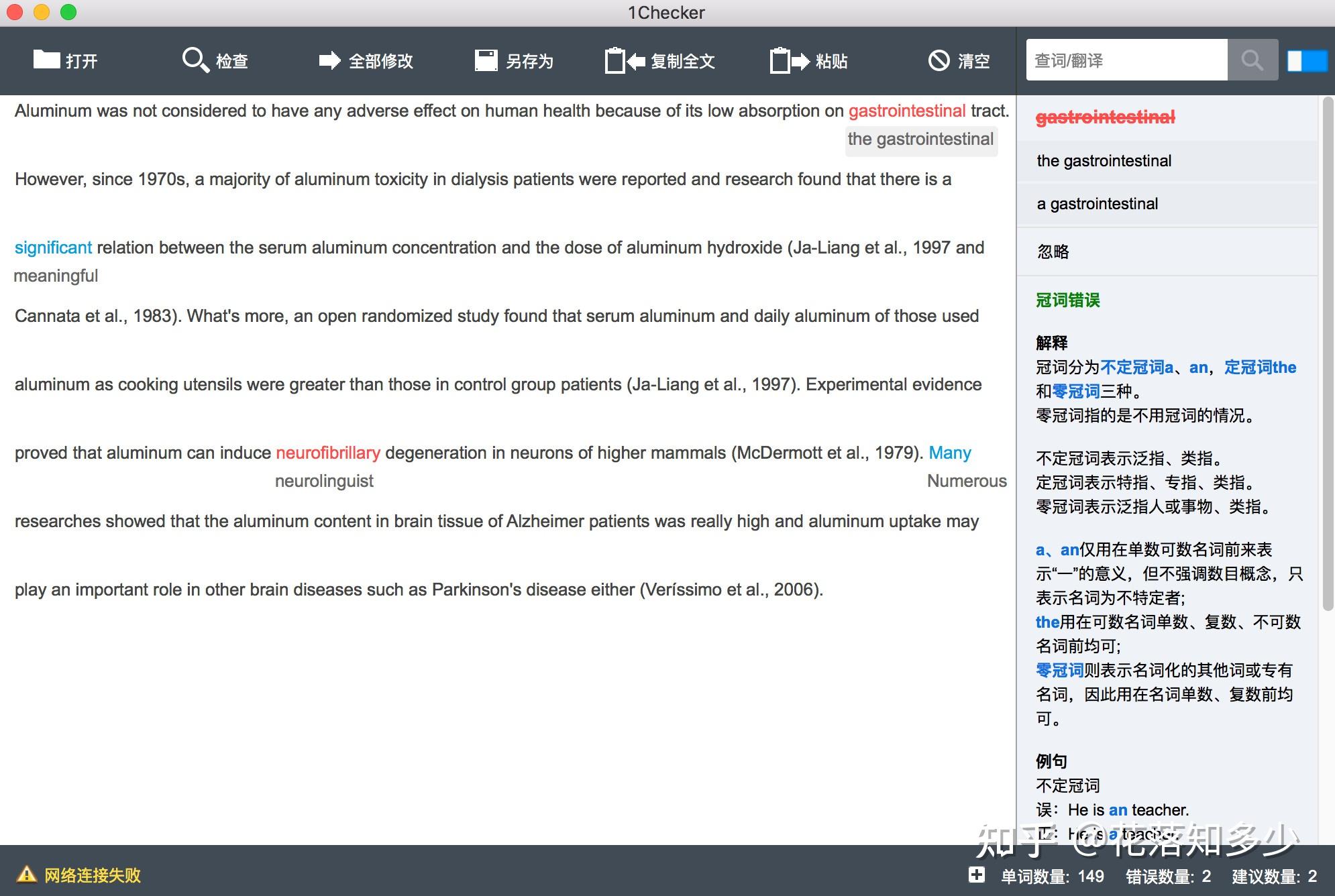The width and height of the screenshot is (1335, 896).
Task: Click the 查词/翻译 search input field
Action: [x=1127, y=60]
